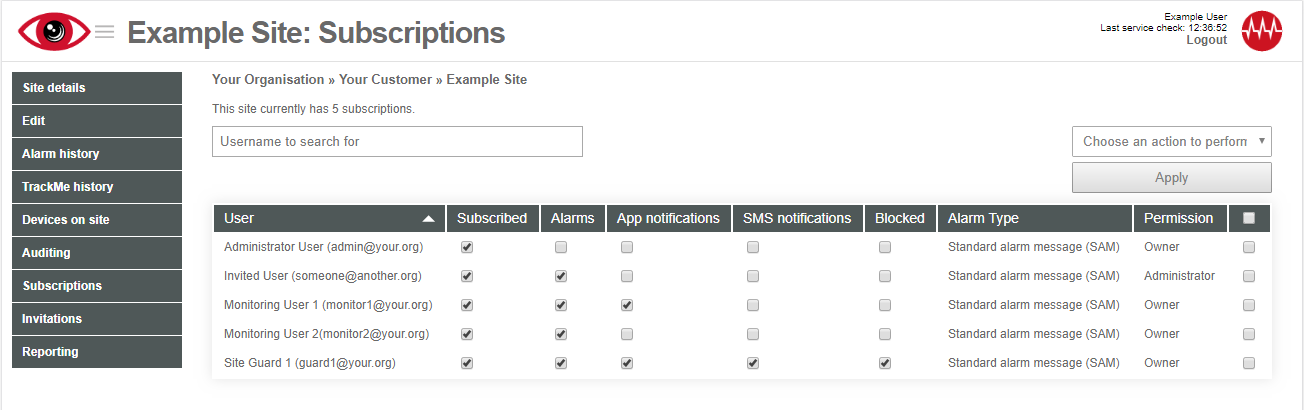The width and height of the screenshot is (1304, 410).
Task: Toggle Blocked for Site Guard 1
Action: 885,363
